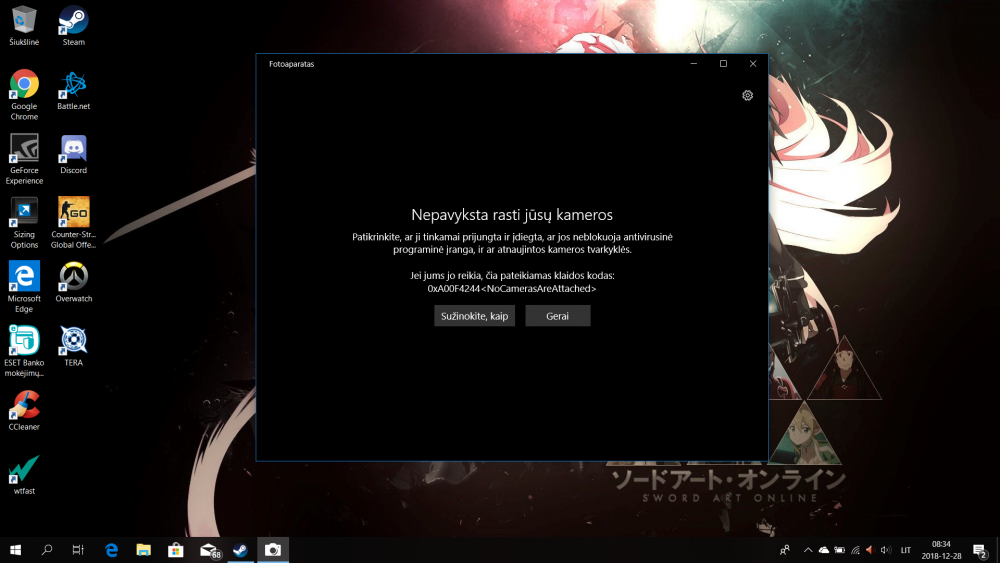Open Task View from the taskbar

(x=78, y=550)
